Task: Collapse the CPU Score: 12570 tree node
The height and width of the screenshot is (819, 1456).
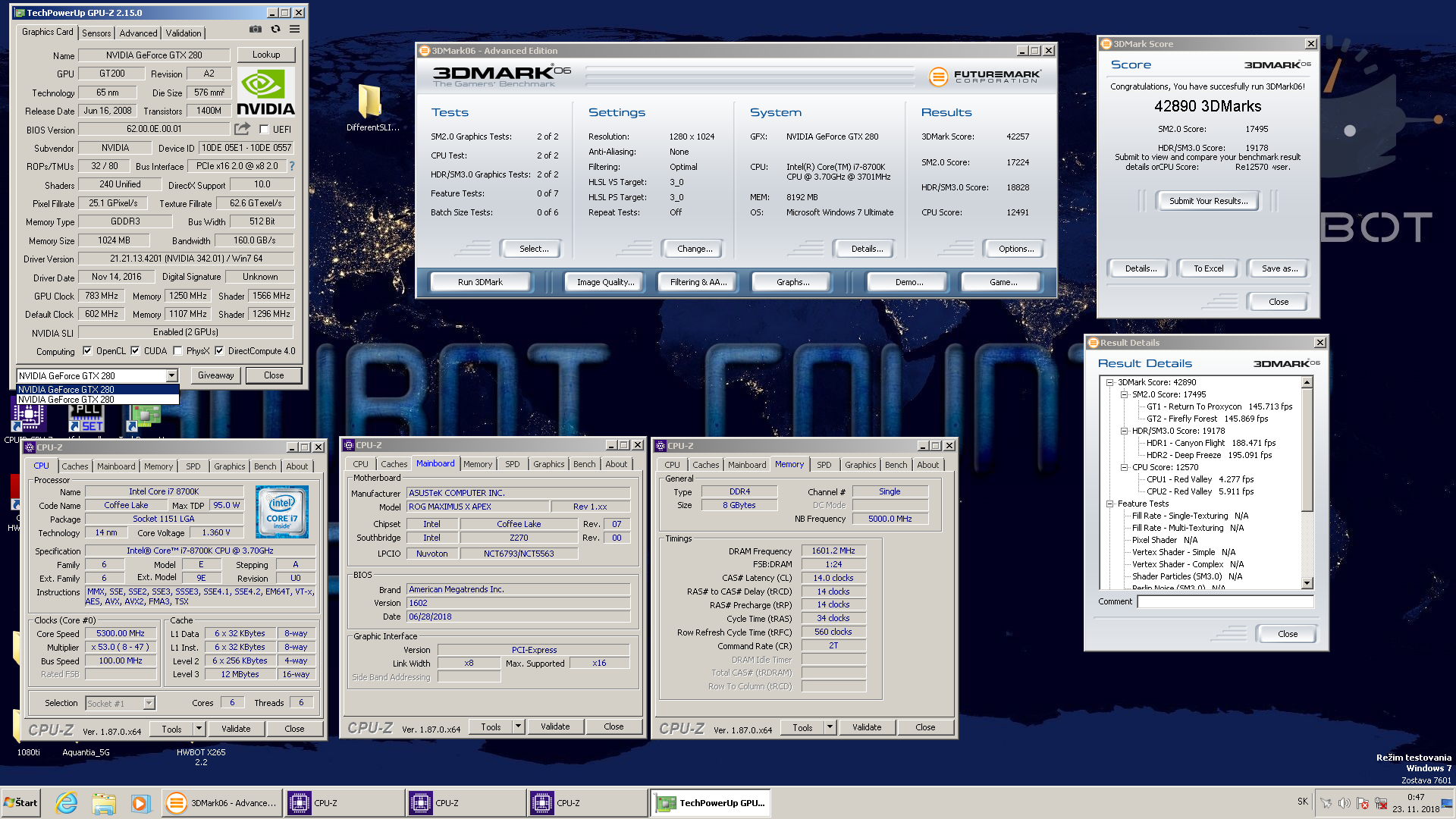Action: point(1124,467)
